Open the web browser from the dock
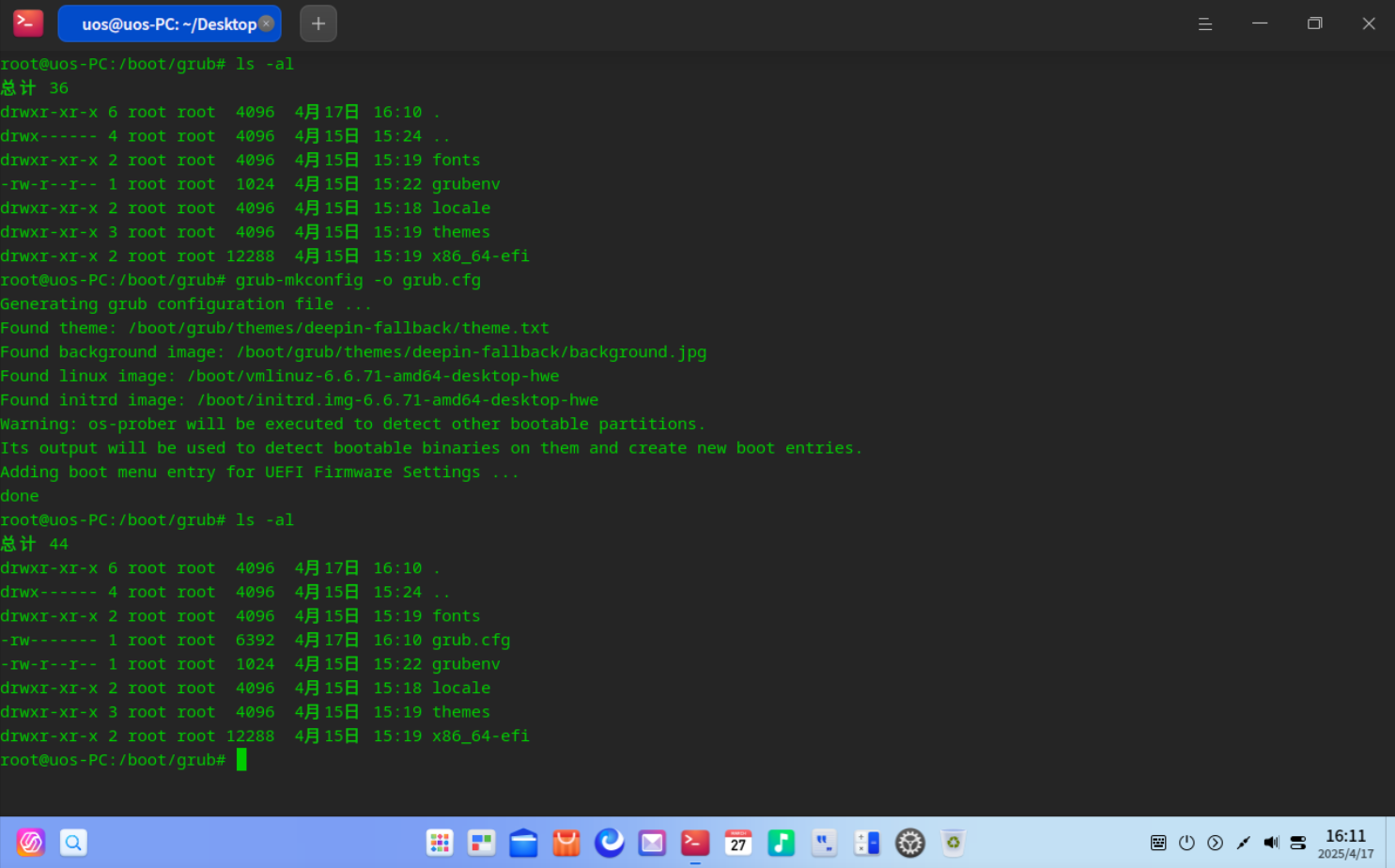 (609, 843)
